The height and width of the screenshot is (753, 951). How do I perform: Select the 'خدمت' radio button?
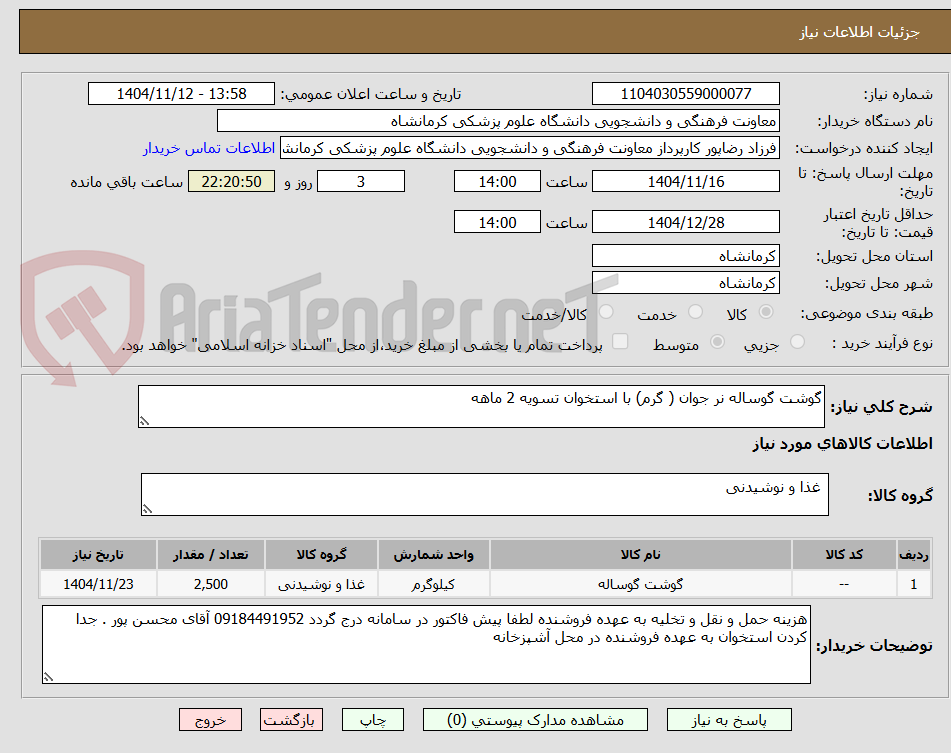(x=696, y=312)
